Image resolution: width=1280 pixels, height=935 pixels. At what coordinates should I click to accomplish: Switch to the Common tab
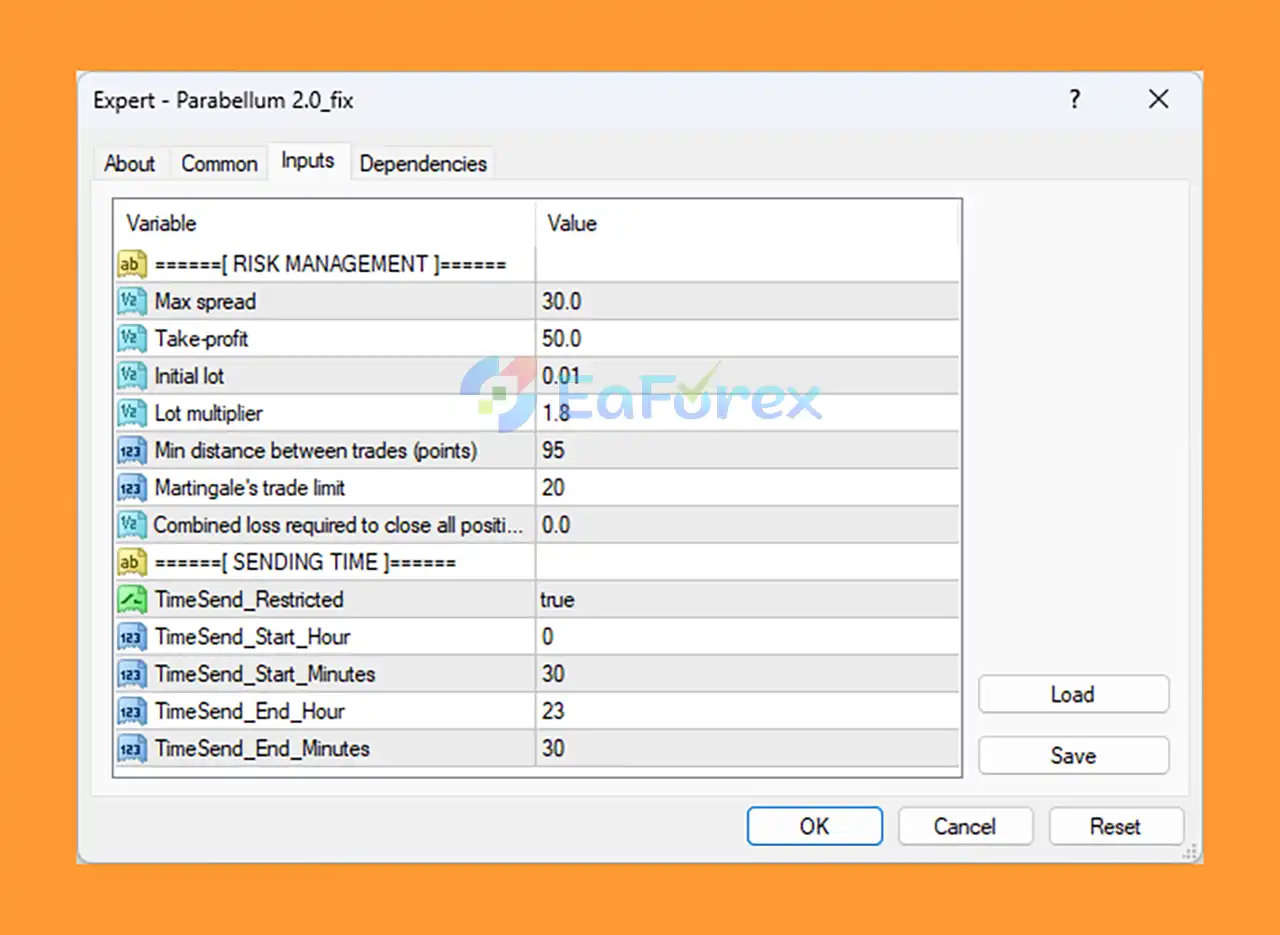[219, 164]
